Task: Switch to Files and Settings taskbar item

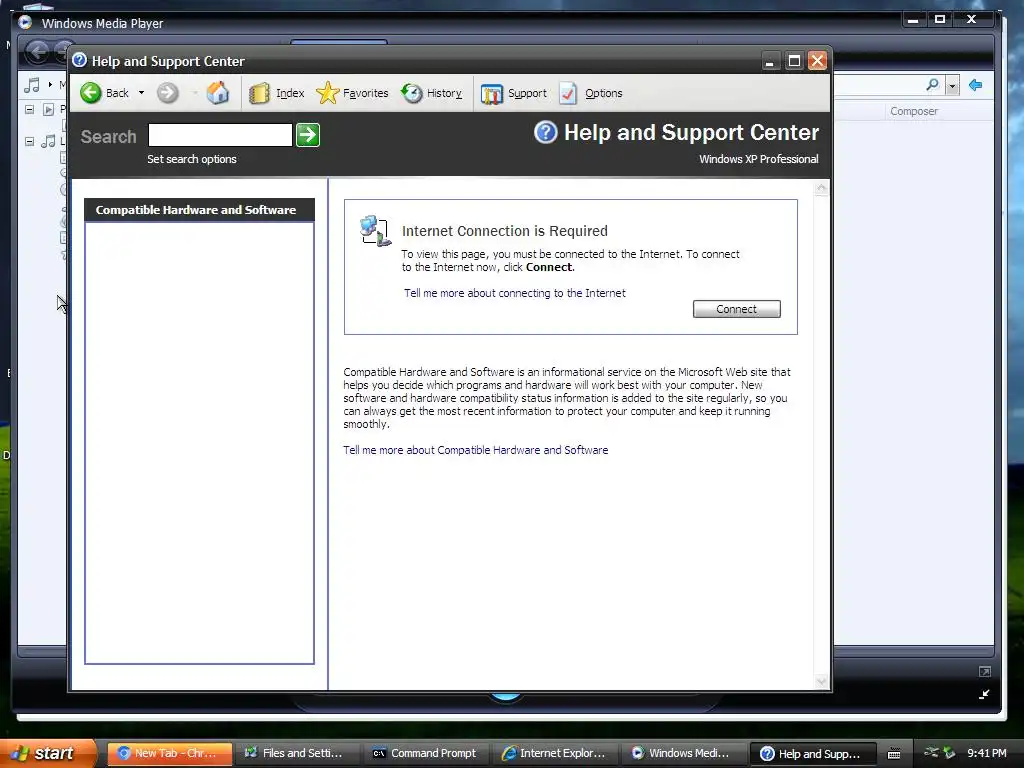Action: 295,753
